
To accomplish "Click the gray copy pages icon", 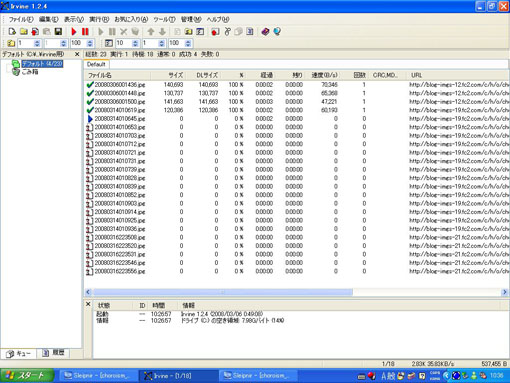I will click(x=239, y=32).
